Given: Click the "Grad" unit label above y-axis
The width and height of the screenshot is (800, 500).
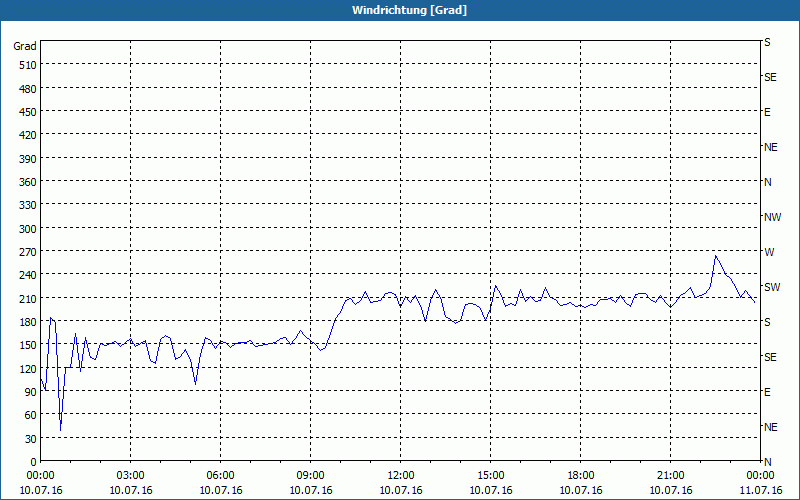Looking at the screenshot, I should [x=25, y=46].
